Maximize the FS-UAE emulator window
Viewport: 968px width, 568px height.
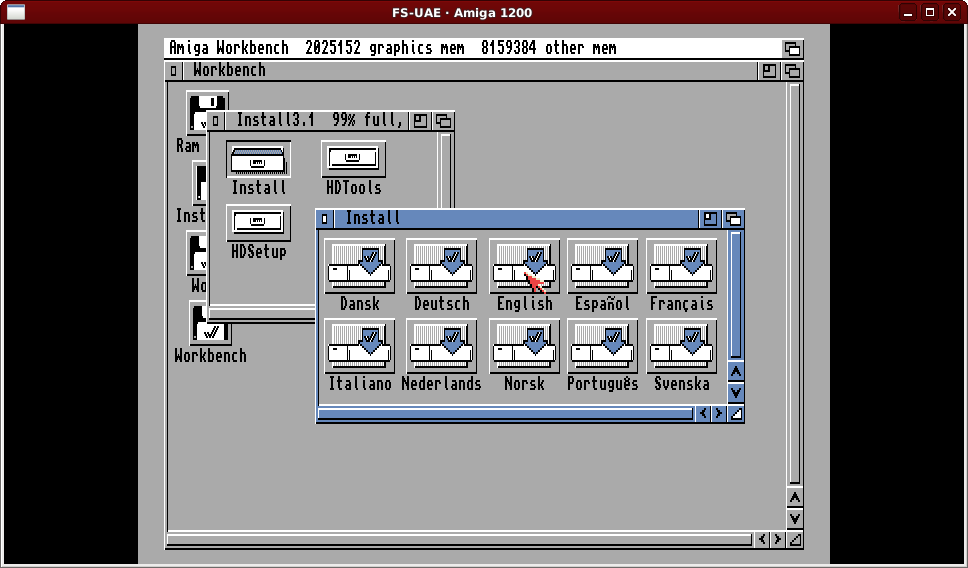coord(930,12)
